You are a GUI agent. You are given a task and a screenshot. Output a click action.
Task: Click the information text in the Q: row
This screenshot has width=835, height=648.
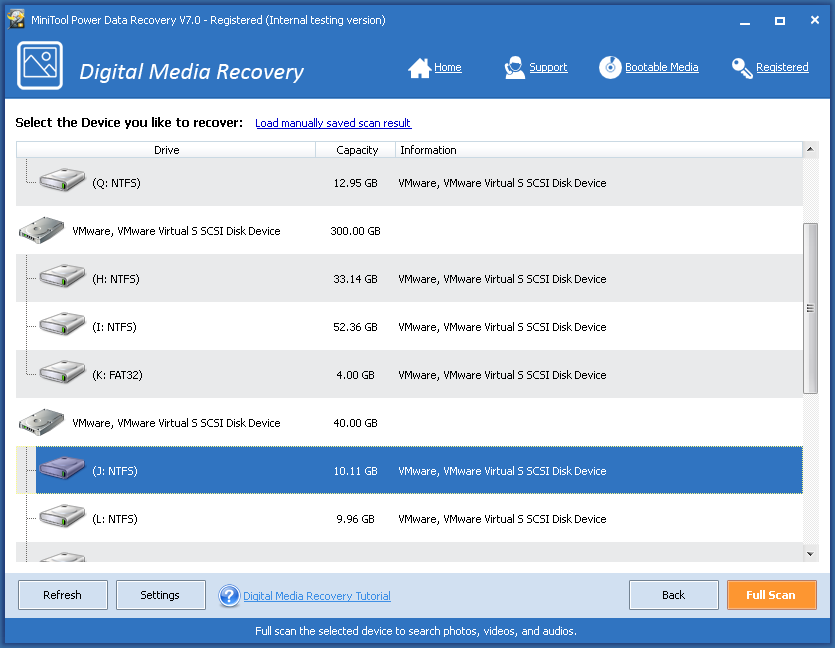coord(502,183)
